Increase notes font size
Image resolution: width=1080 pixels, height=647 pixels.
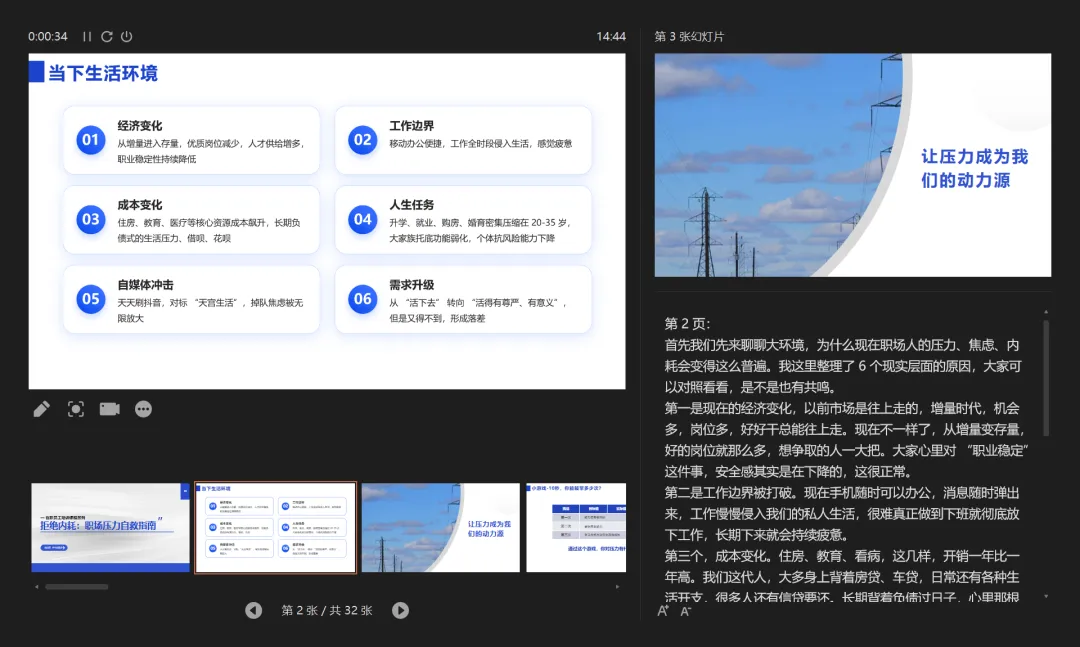tap(663, 610)
